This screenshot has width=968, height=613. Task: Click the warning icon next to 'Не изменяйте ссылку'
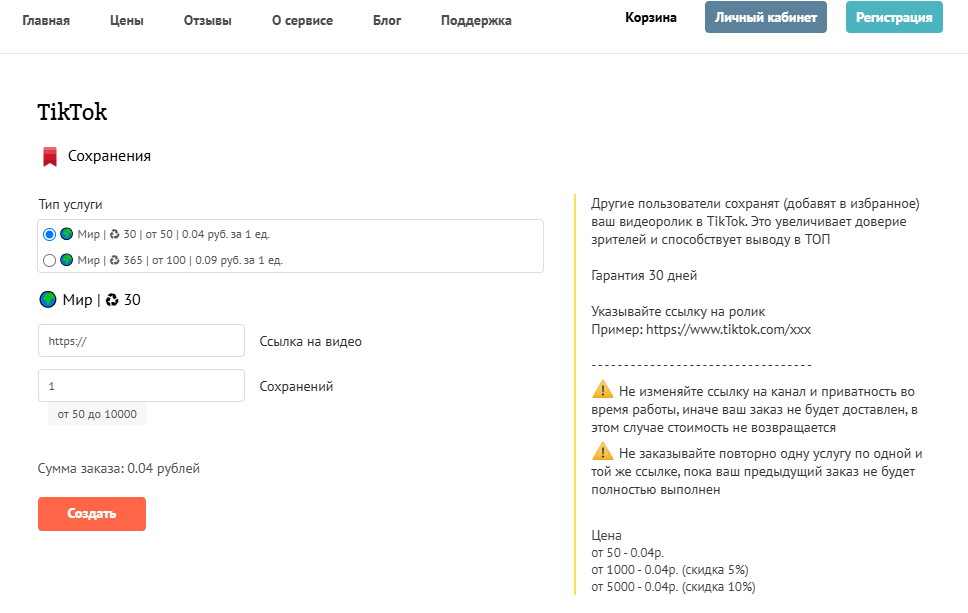[x=603, y=390]
